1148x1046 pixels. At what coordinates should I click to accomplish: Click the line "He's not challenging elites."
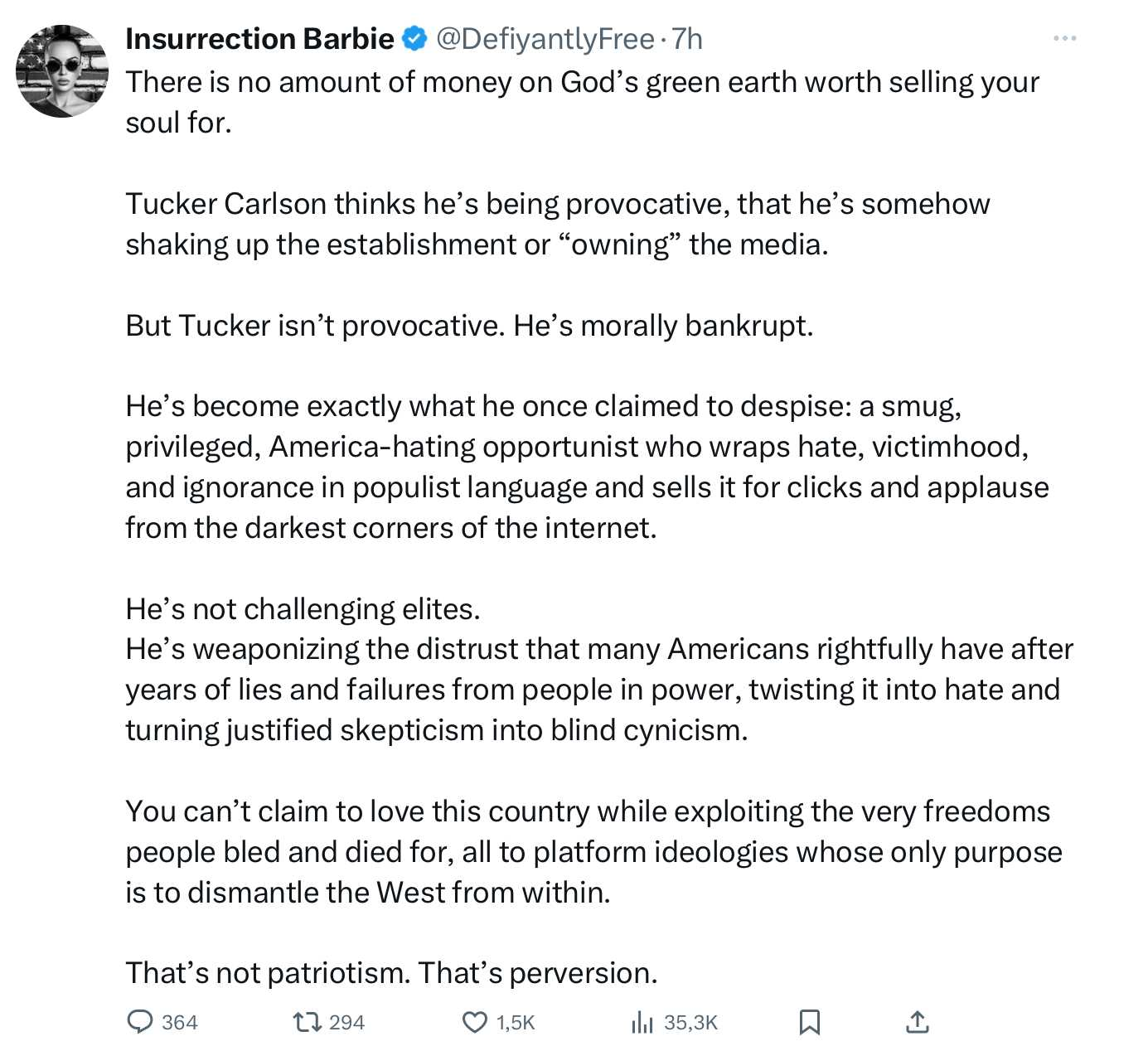pyautogui.click(x=303, y=609)
